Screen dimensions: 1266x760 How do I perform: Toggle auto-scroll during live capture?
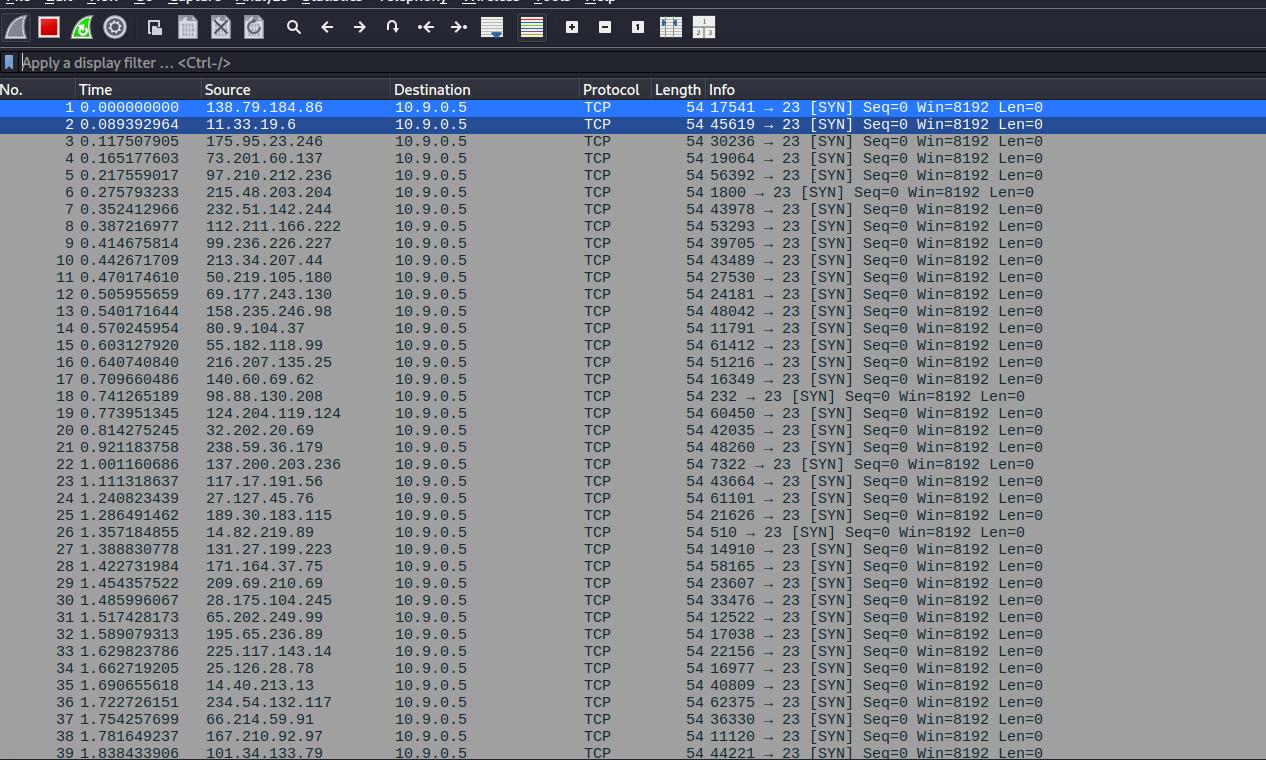point(492,27)
